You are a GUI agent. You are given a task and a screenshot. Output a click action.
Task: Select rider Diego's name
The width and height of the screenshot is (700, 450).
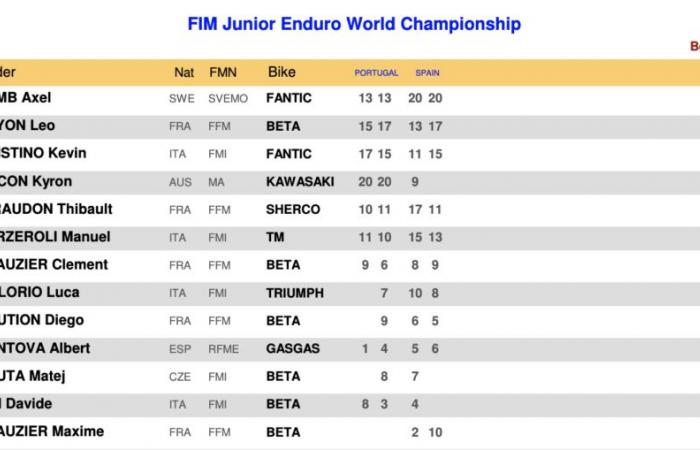42,320
